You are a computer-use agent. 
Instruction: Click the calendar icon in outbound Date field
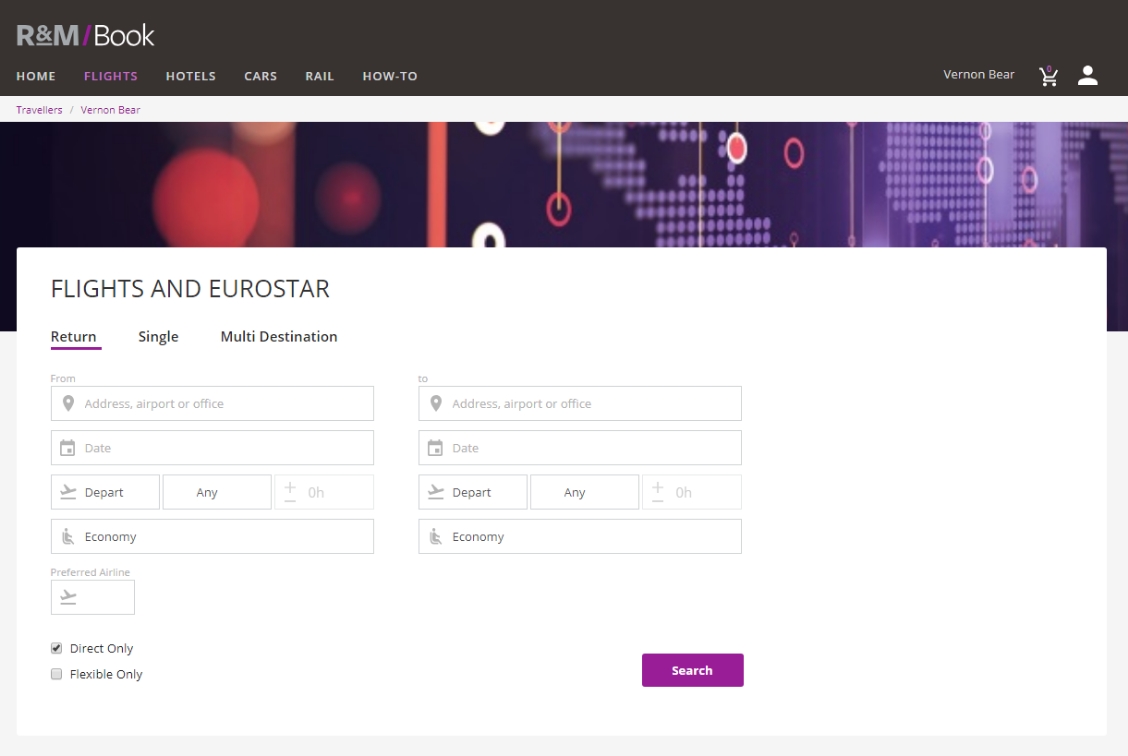68,448
